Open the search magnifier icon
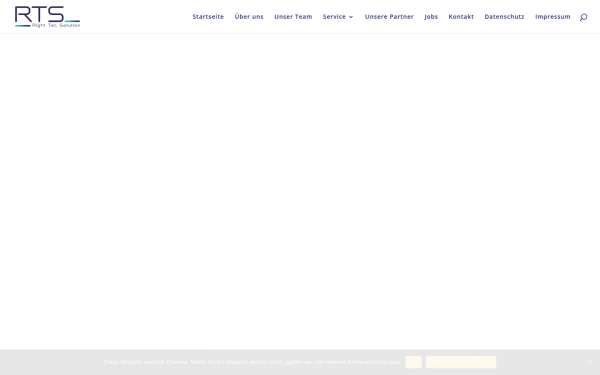The width and height of the screenshot is (600, 375). coord(583,17)
